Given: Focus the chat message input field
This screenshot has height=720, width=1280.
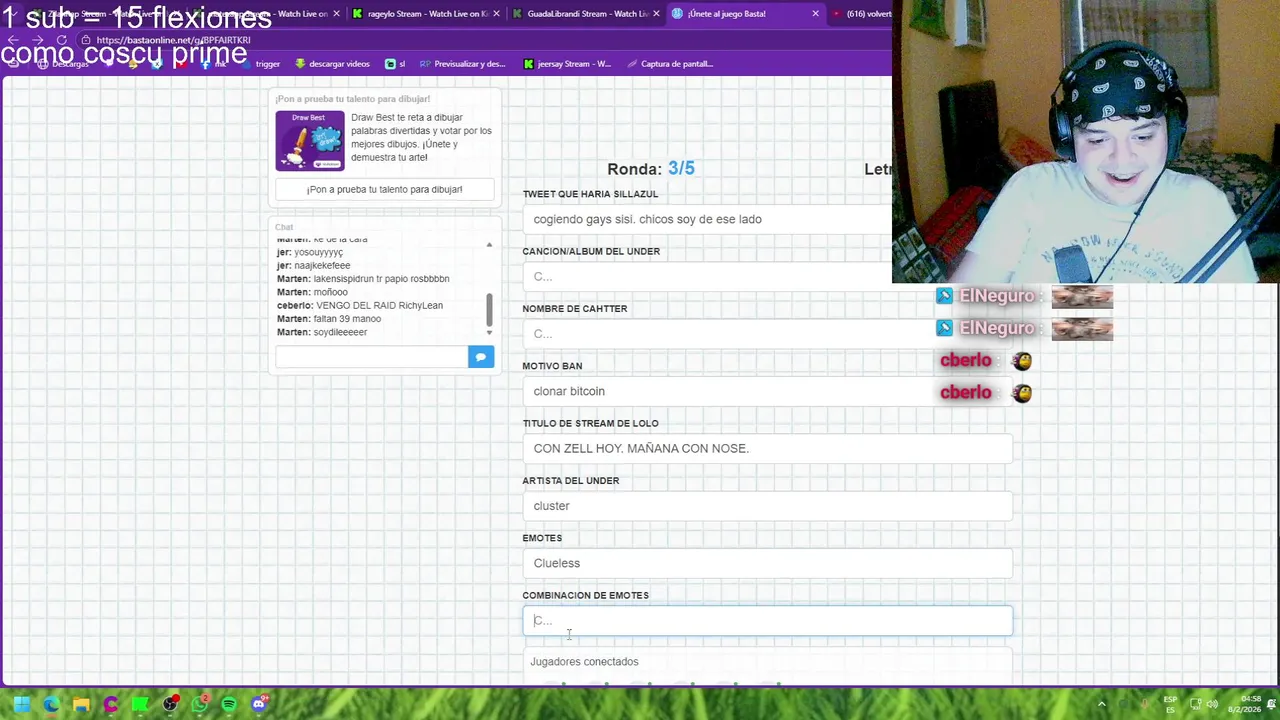Looking at the screenshot, I should point(371,357).
